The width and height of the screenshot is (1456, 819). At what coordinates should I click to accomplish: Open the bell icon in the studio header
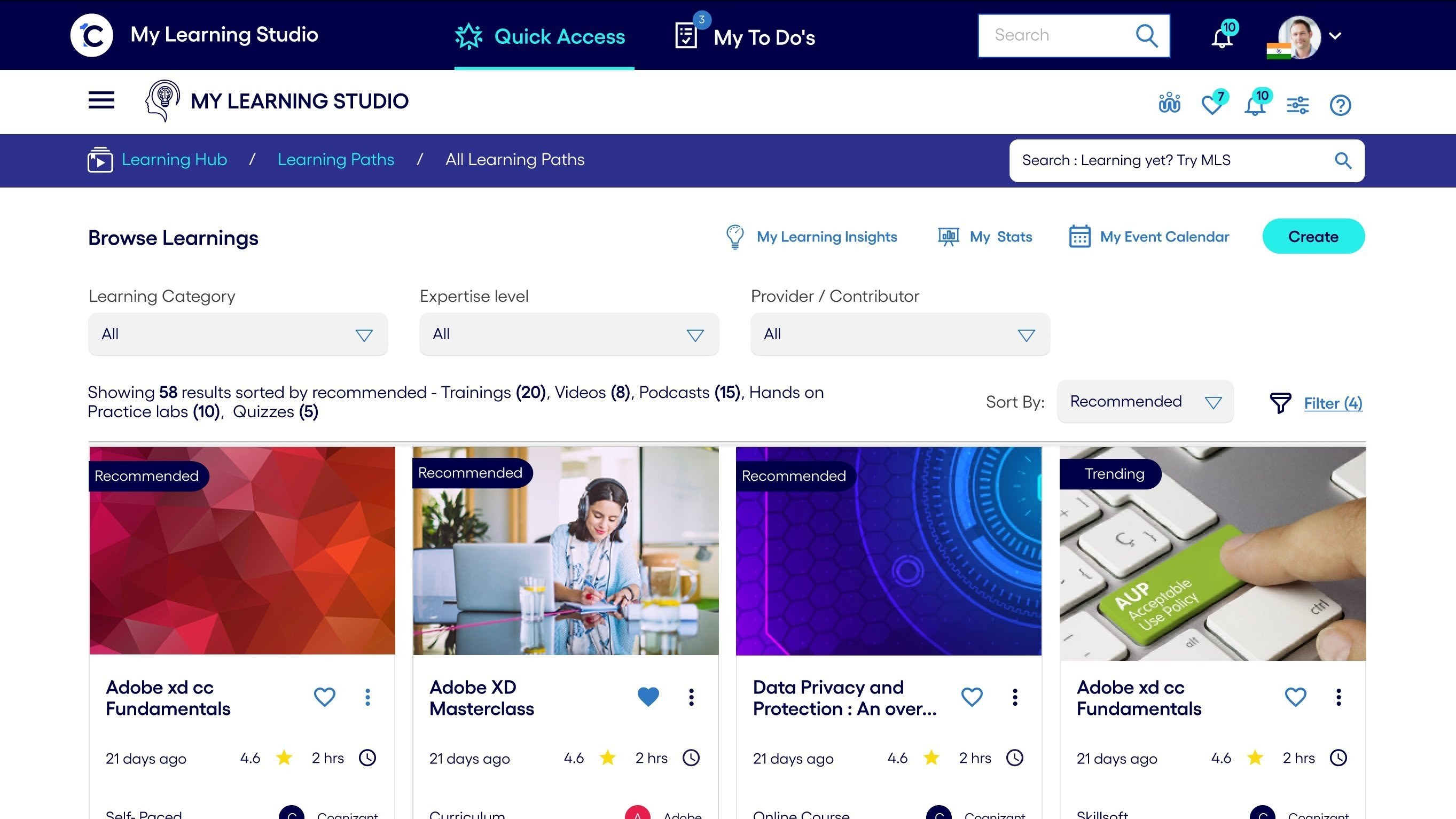1256,104
